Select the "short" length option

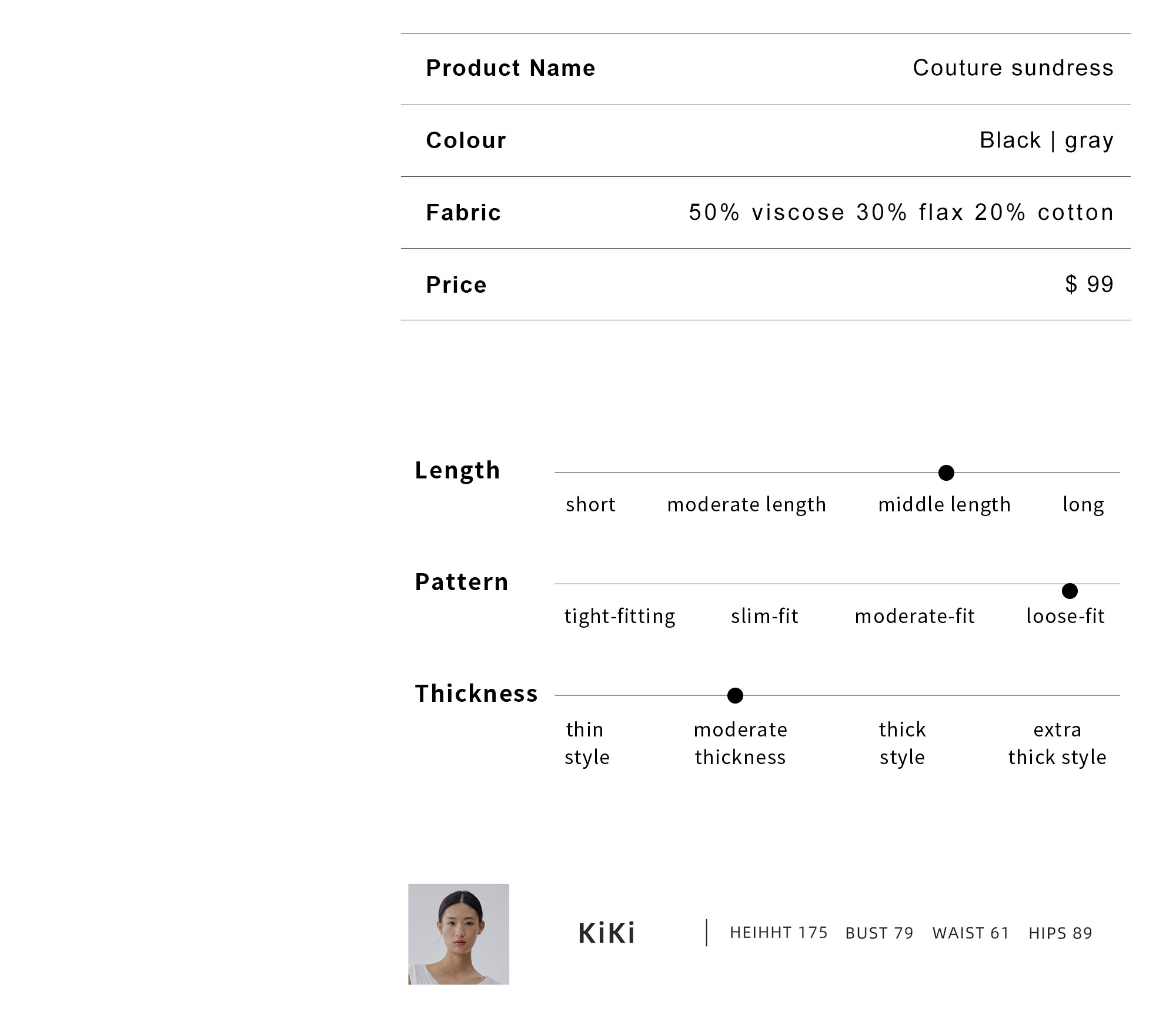tap(590, 504)
